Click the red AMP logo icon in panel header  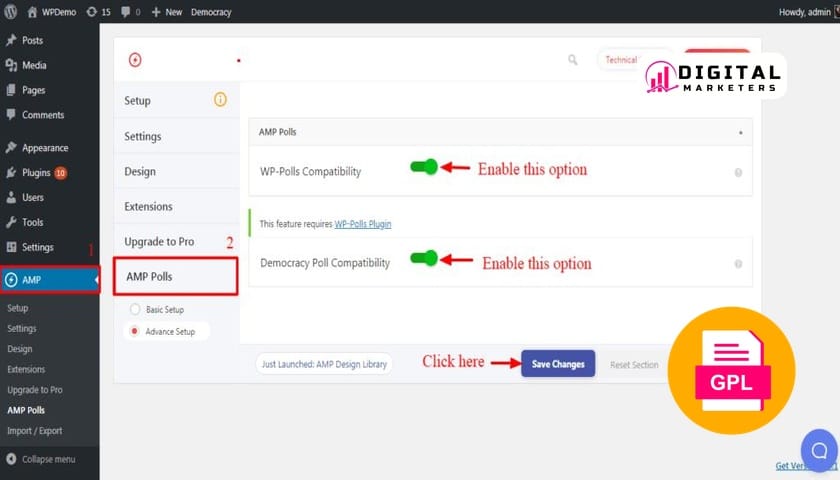(135, 60)
